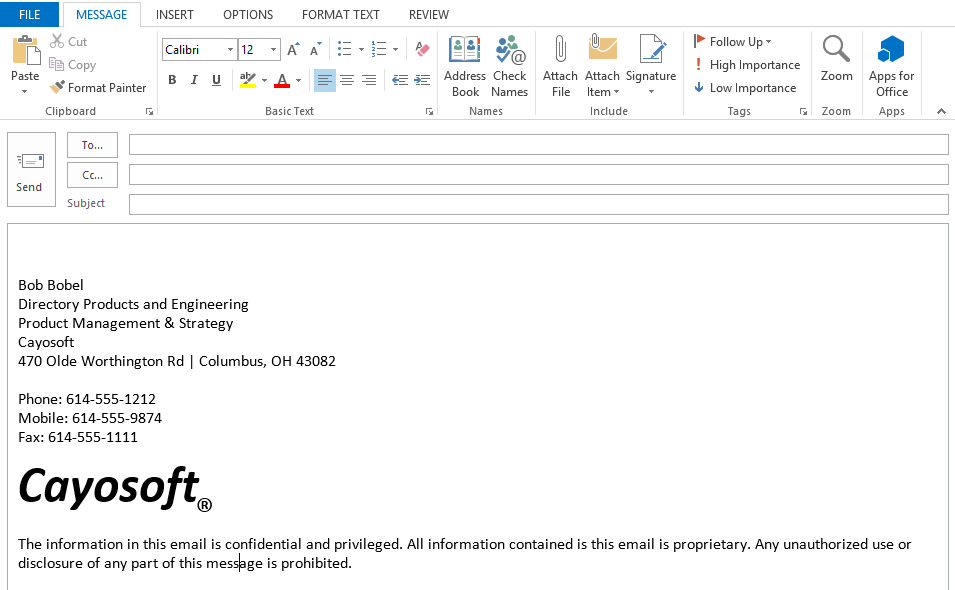Open the Zoom magnifier
This screenshot has width=955, height=590.
[836, 58]
